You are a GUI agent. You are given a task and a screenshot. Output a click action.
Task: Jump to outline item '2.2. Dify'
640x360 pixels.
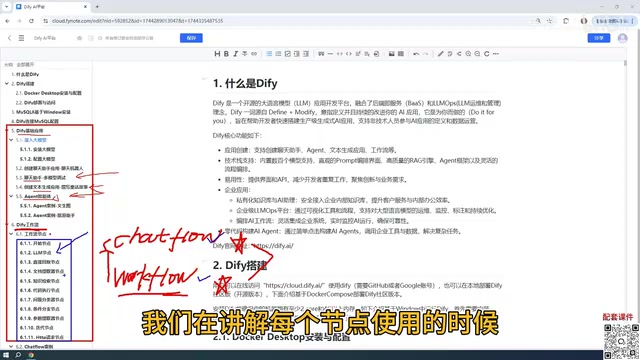coord(36,102)
